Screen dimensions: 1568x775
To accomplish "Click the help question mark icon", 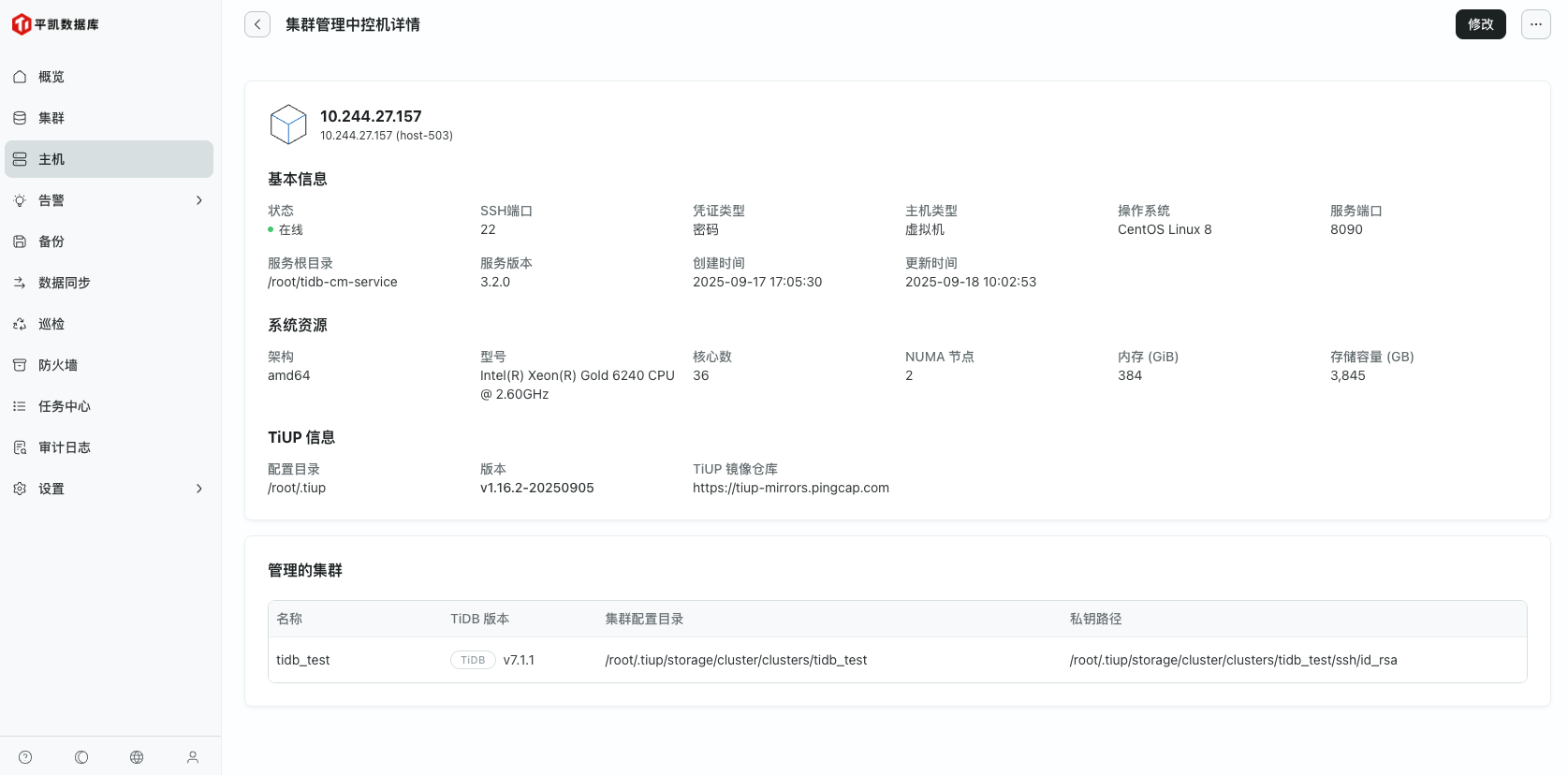I will (25, 757).
